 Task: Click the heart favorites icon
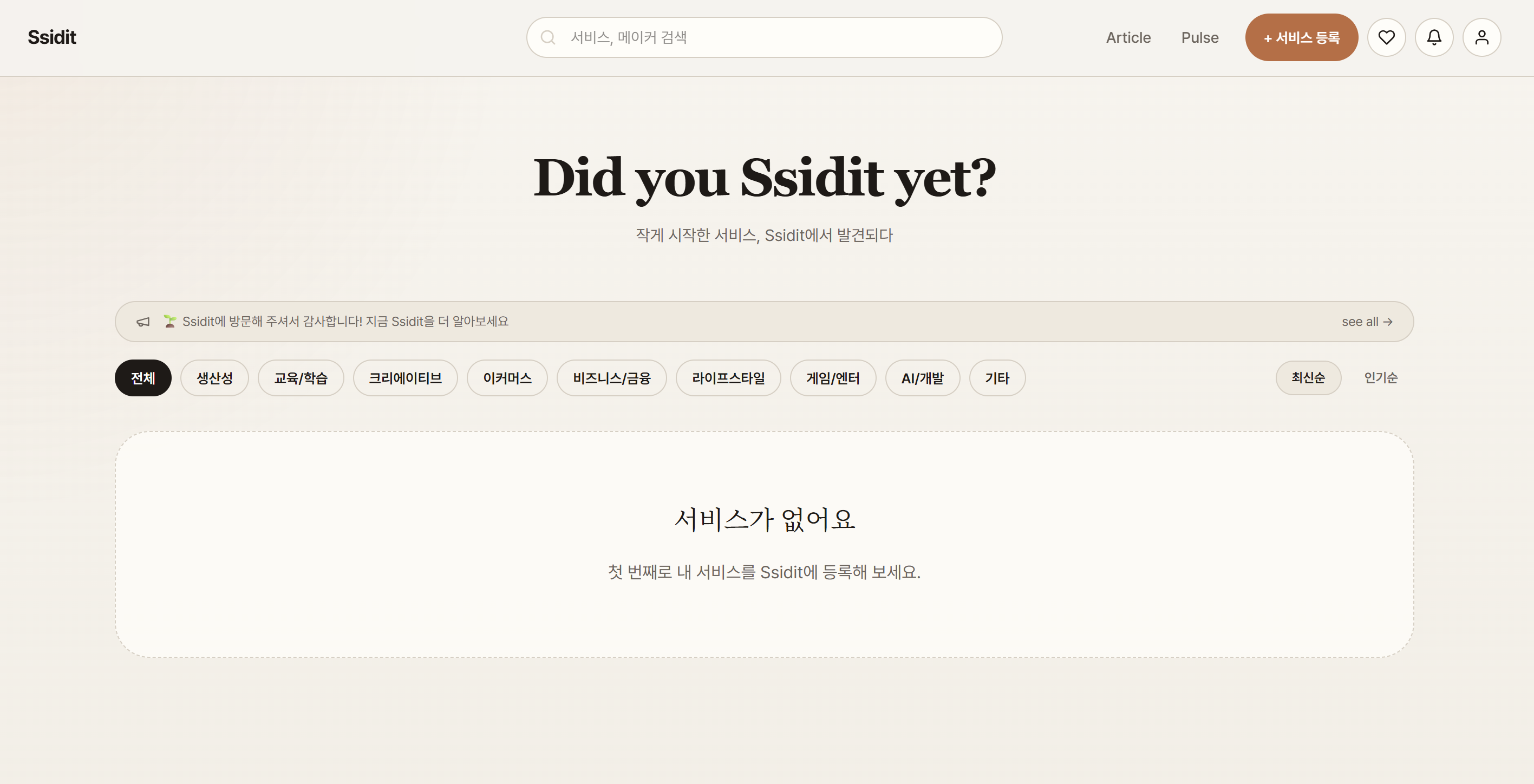[x=1386, y=37]
